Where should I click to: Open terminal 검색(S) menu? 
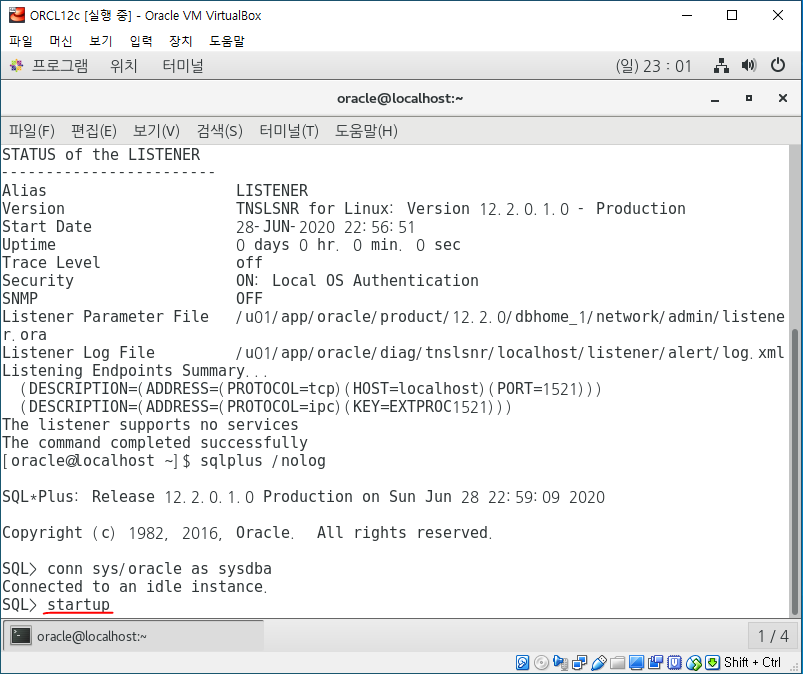click(x=220, y=131)
